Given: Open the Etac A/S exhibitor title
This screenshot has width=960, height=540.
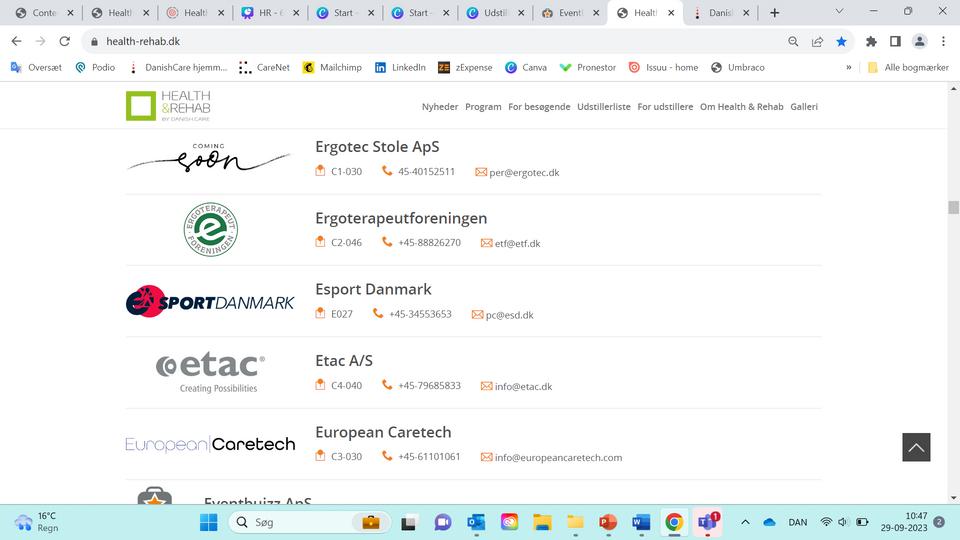Looking at the screenshot, I should tap(344, 361).
